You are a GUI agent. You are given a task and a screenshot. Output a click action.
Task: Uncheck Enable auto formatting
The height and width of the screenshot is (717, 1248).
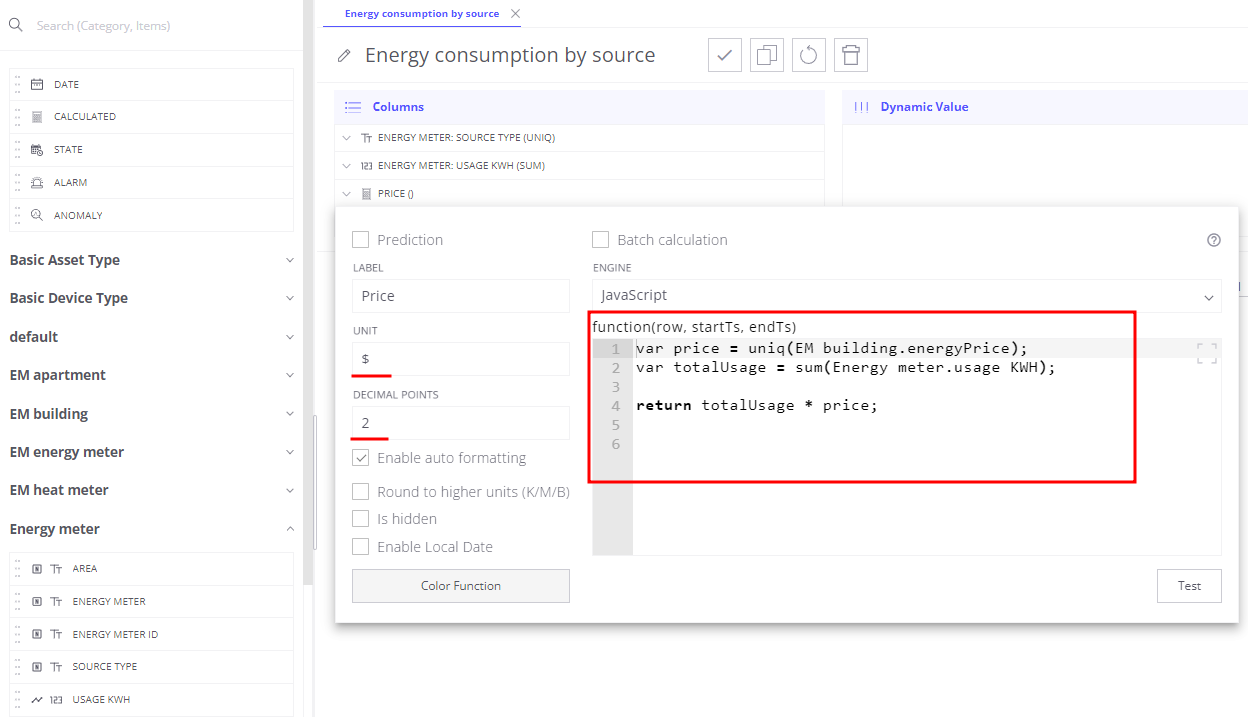point(360,458)
